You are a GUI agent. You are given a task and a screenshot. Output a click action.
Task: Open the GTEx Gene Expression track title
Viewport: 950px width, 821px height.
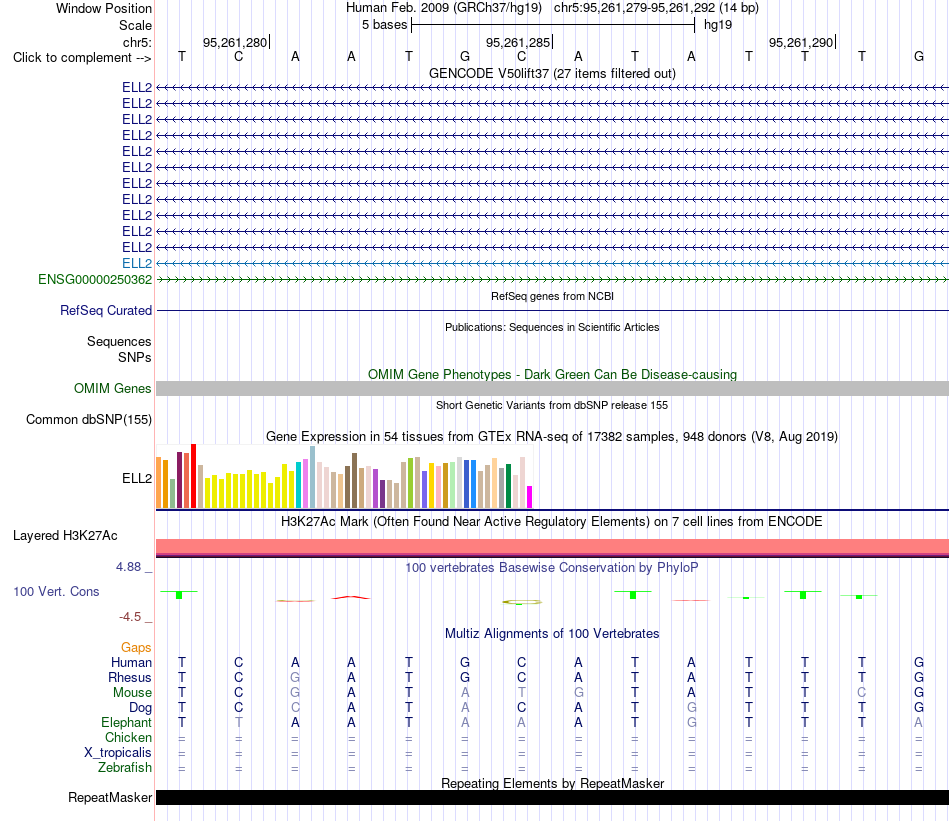coord(552,437)
